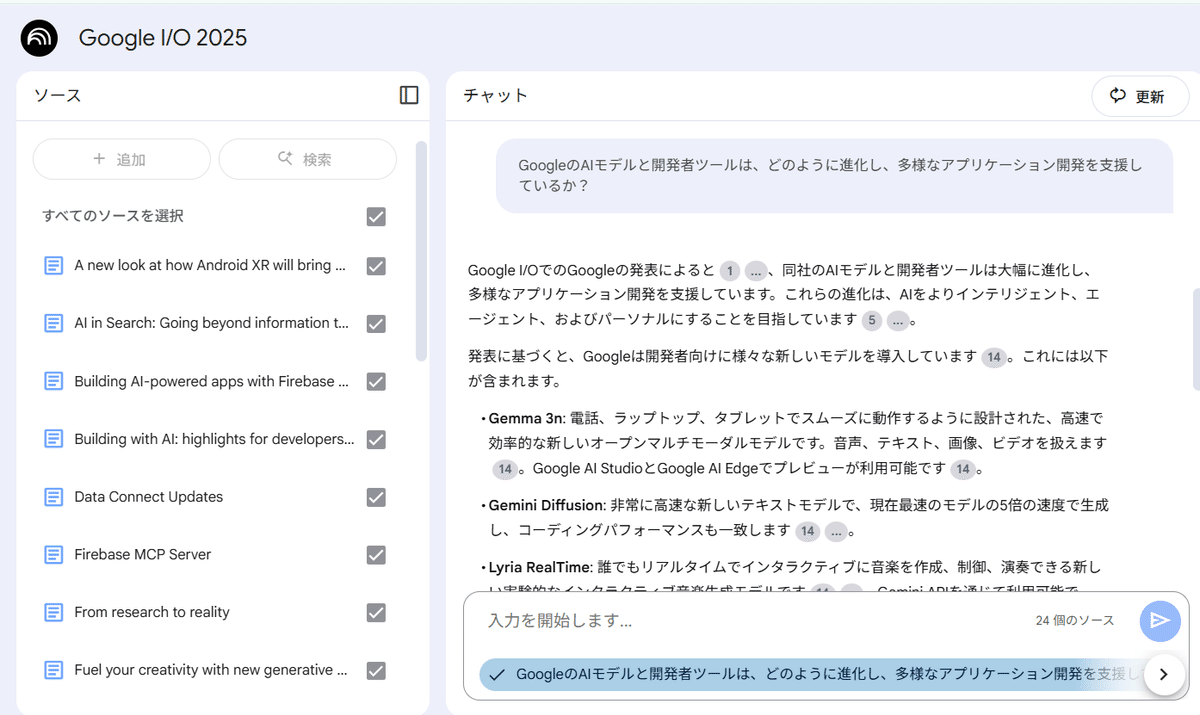Viewport: 1200px width, 715px height.
Task: Click the Gemma 3n bold term
Action: coord(527,418)
